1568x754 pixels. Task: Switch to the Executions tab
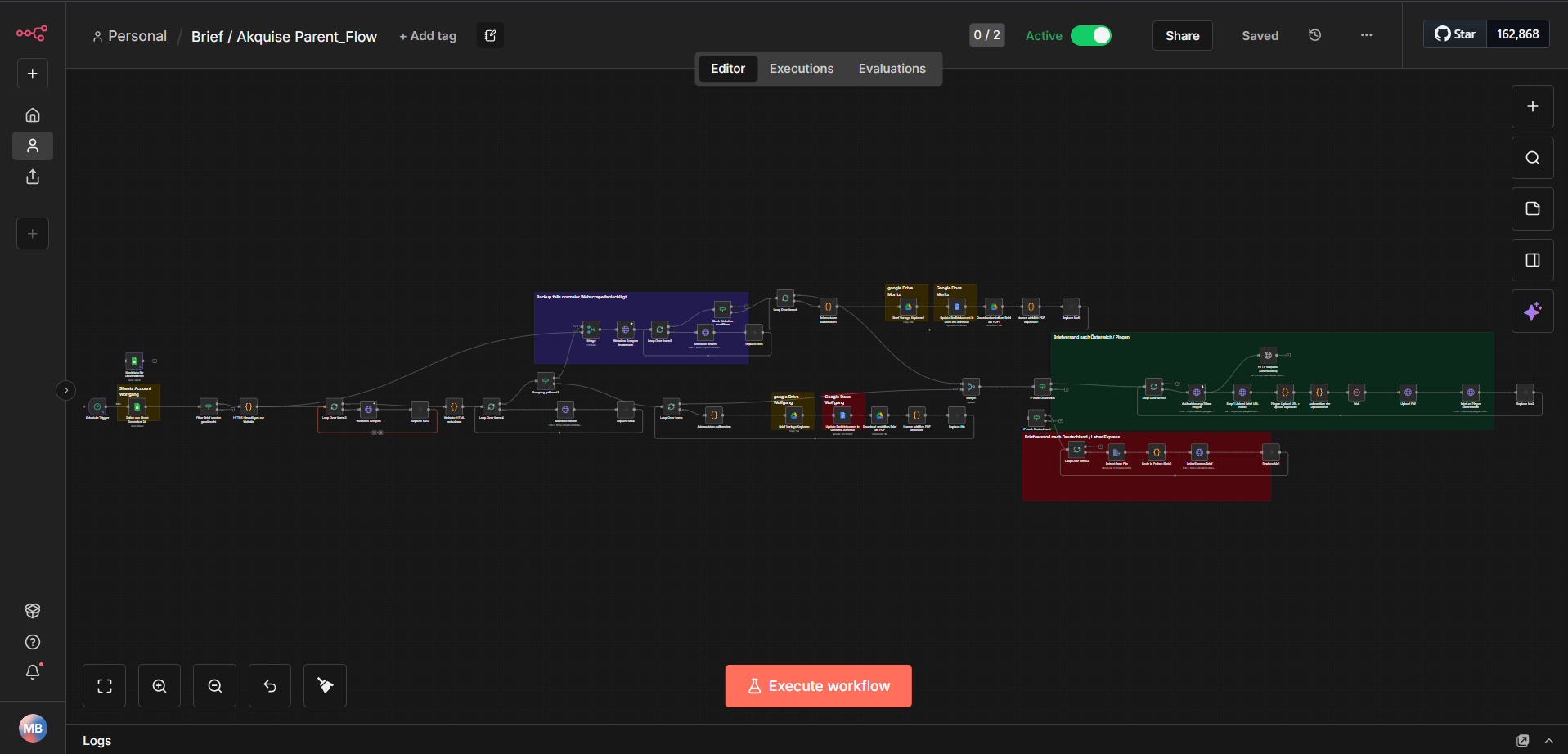[x=801, y=69]
